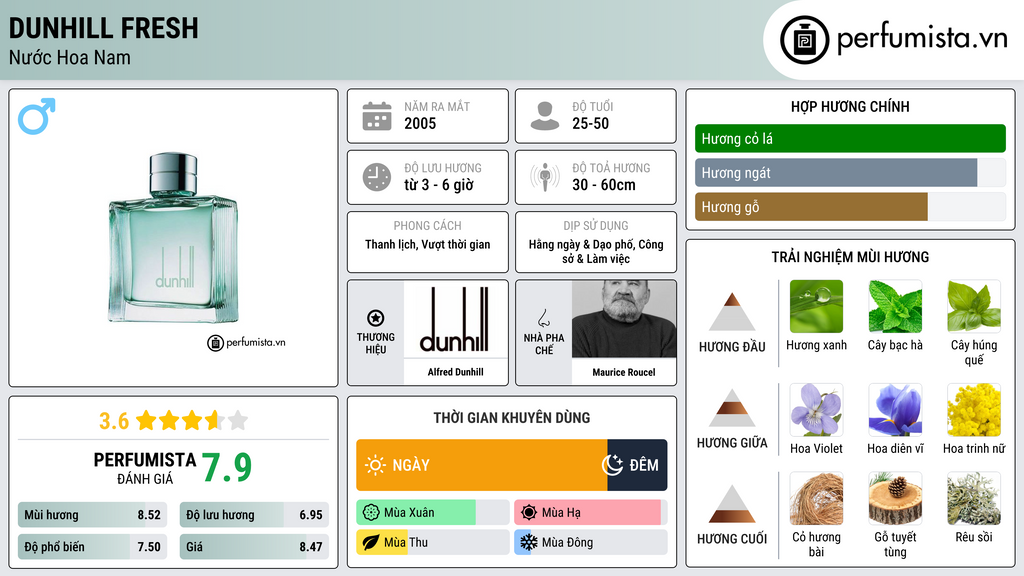Viewport: 1024px width, 576px height.
Task: Click the Maurice Roucel name label
Action: click(624, 372)
